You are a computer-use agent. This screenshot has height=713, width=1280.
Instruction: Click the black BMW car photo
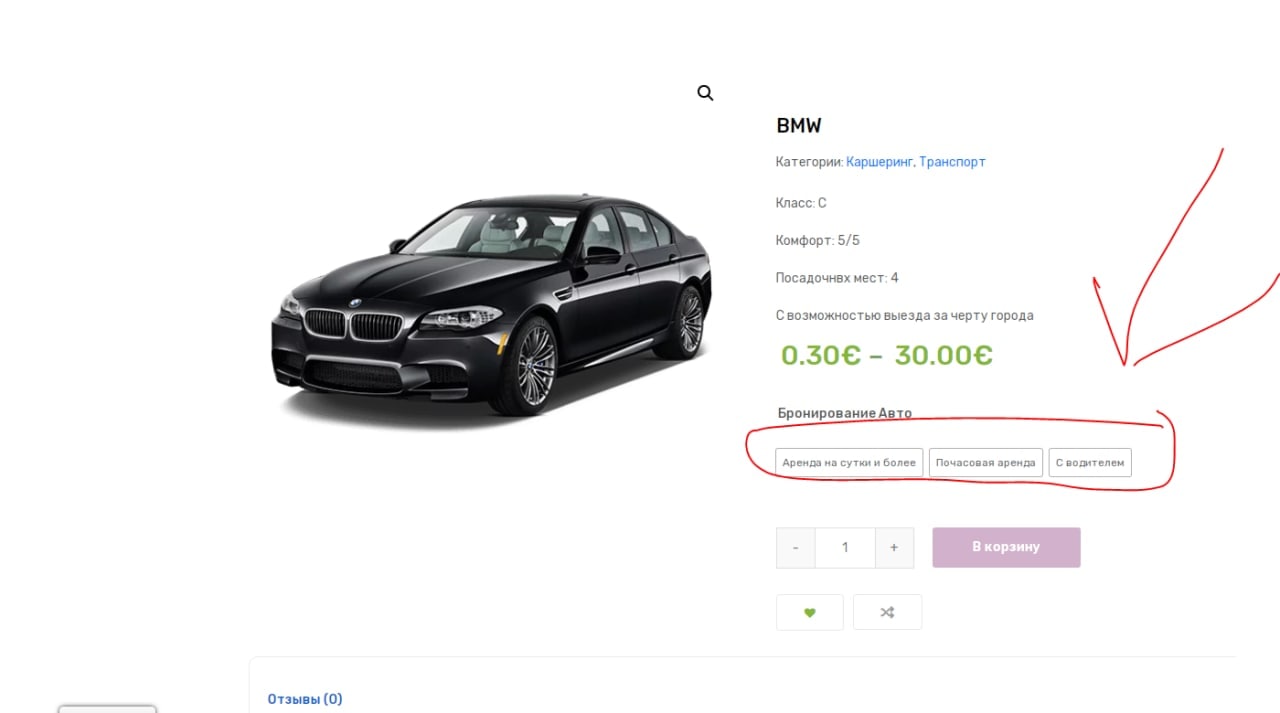pyautogui.click(x=490, y=305)
